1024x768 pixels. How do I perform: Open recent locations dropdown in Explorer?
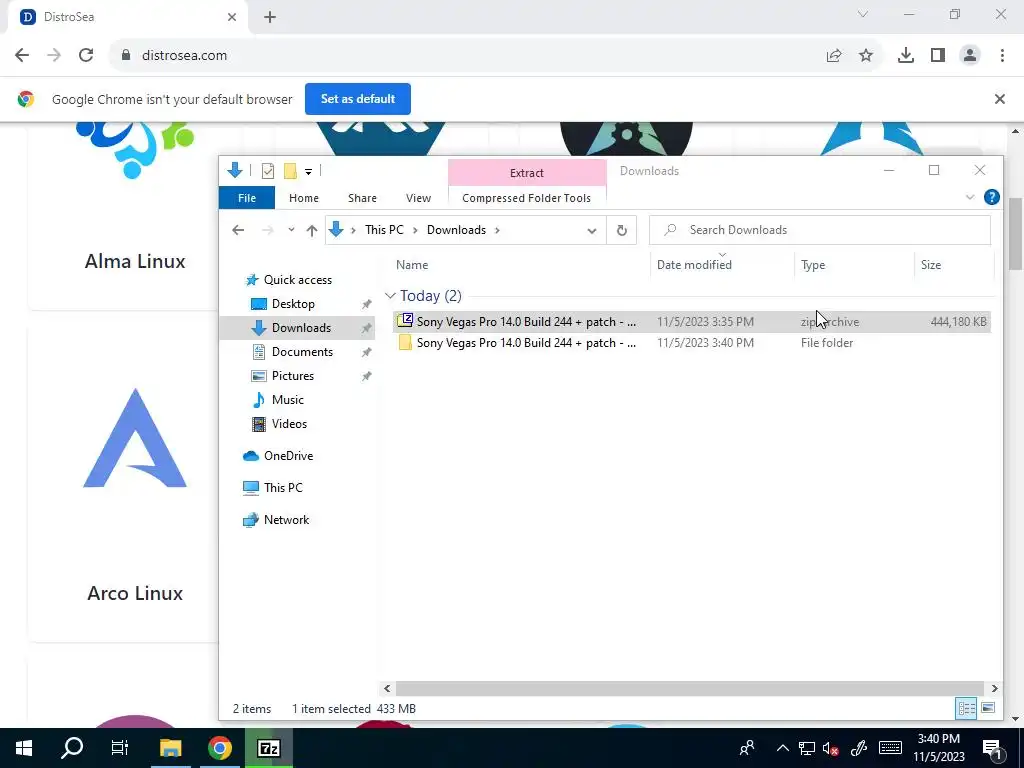[291, 230]
